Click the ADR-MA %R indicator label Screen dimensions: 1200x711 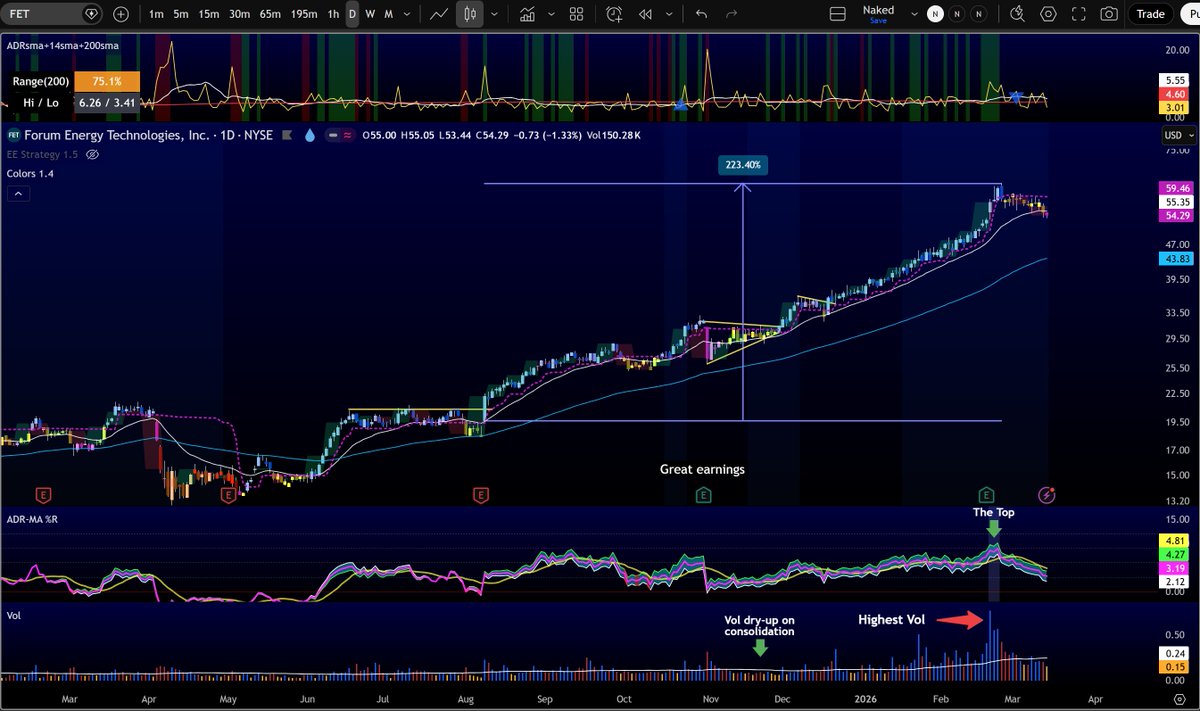(x=34, y=519)
